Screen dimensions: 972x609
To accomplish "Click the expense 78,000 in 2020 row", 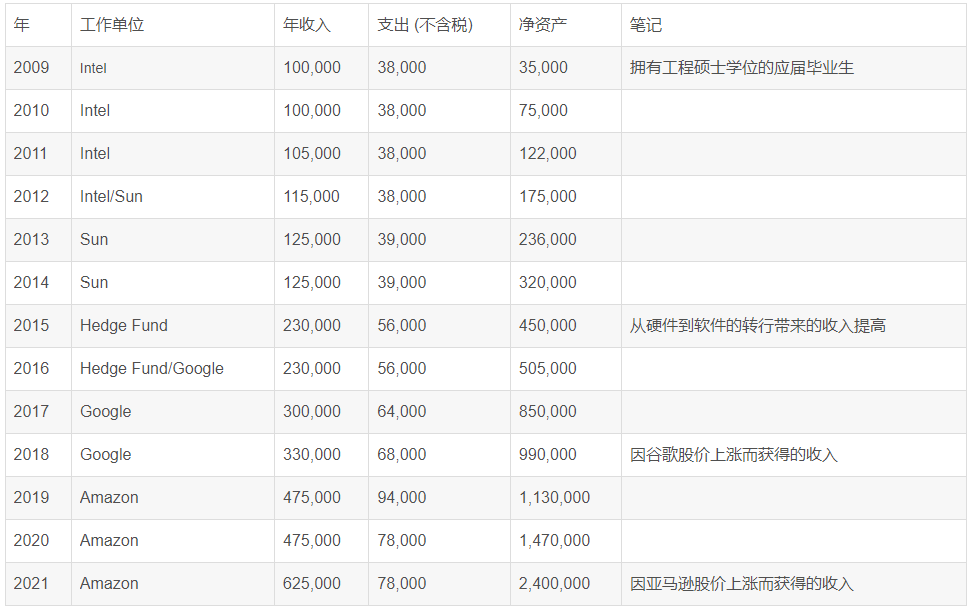I will coord(402,540).
